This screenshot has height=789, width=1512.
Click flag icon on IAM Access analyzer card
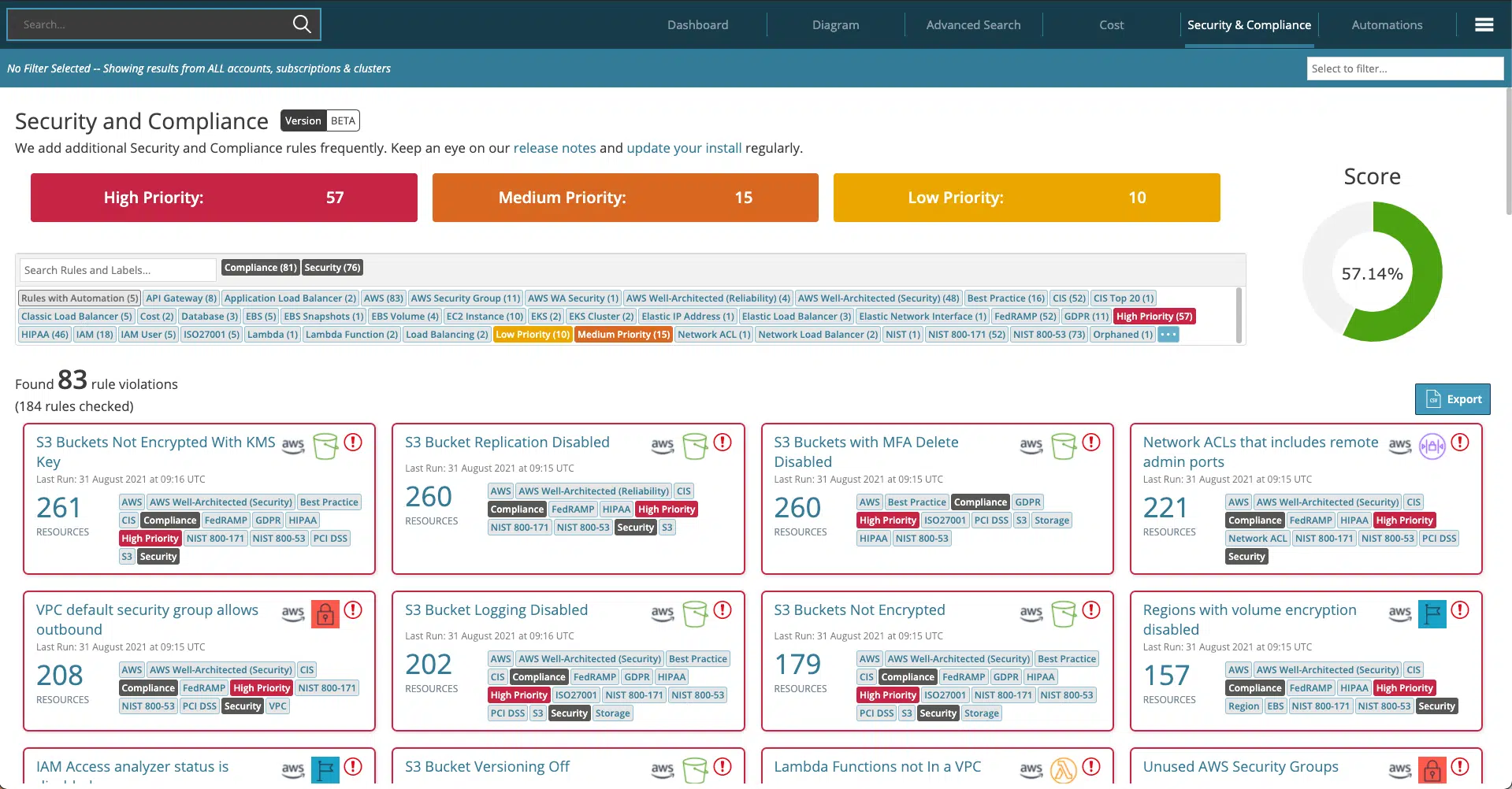325,770
